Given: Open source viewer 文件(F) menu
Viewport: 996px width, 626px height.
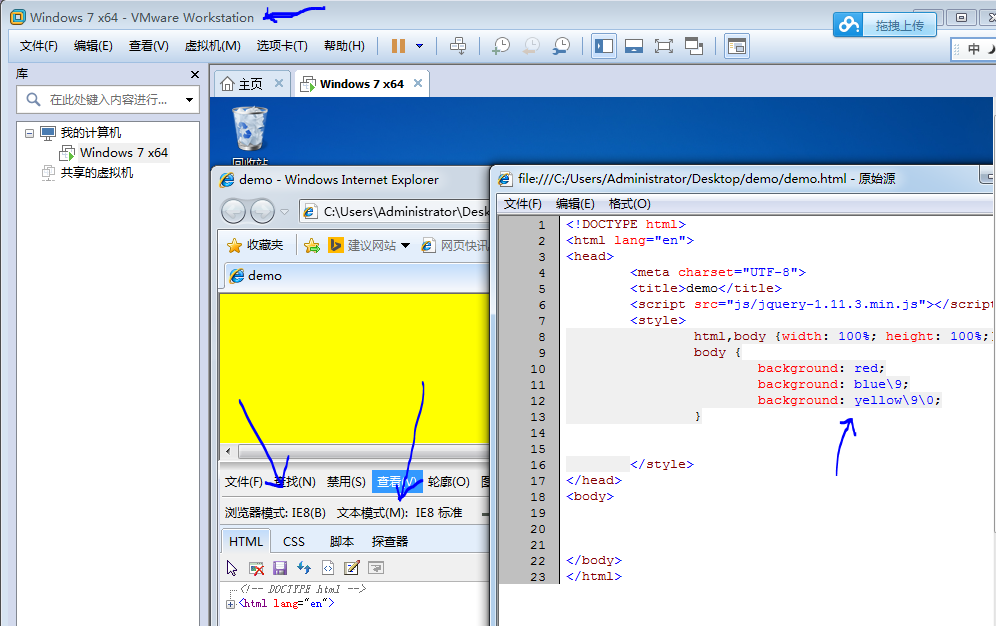Looking at the screenshot, I should [523, 204].
